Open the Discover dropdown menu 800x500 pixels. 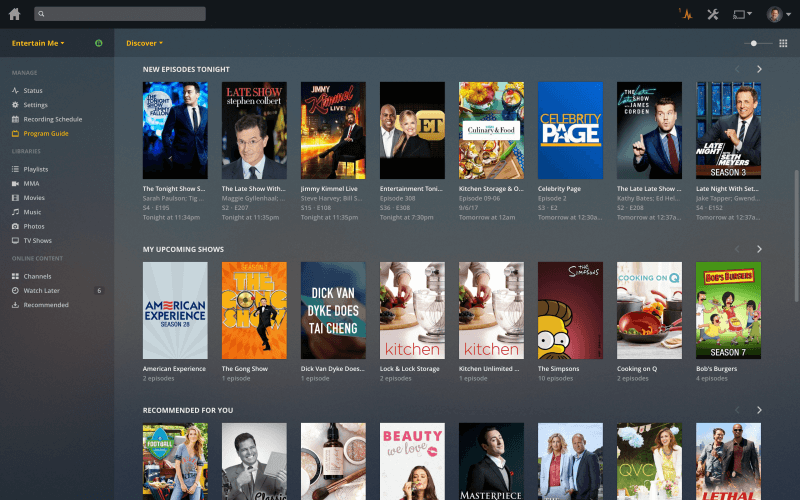(x=144, y=43)
